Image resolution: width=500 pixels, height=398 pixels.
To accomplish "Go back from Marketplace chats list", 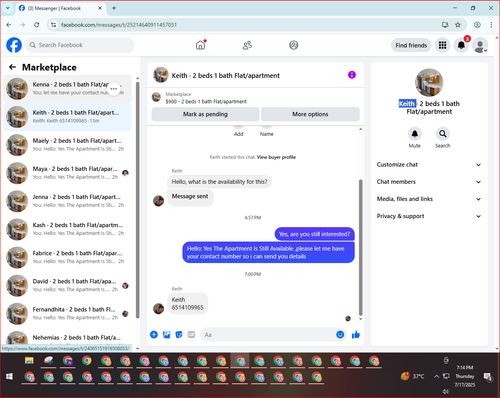I will [13, 67].
